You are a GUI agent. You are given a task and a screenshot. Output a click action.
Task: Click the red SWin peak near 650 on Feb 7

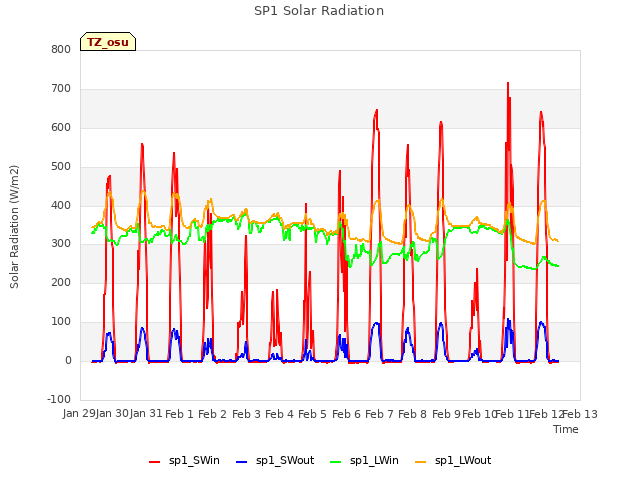(x=377, y=110)
